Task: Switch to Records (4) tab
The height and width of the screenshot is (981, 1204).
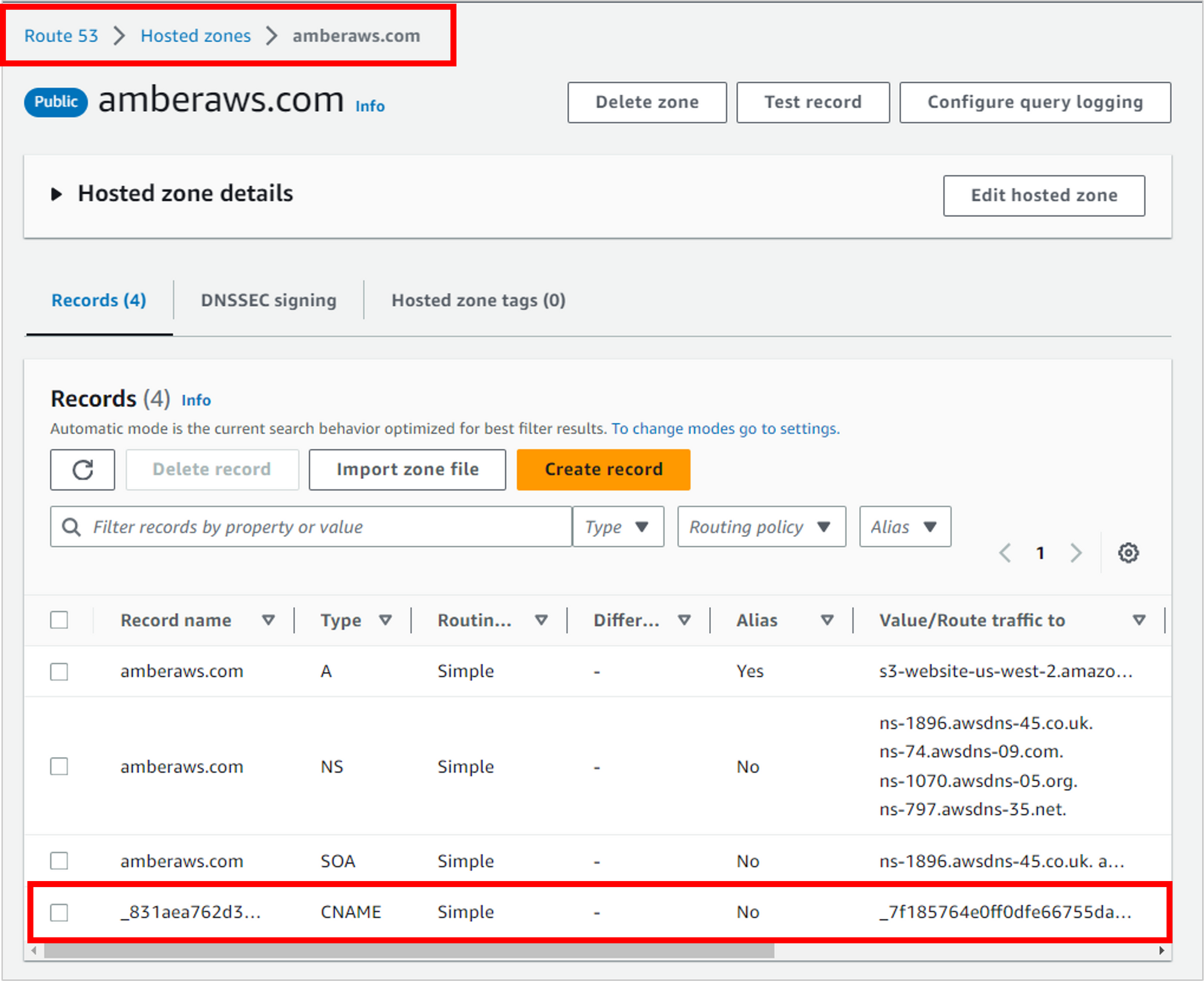Action: pos(99,300)
